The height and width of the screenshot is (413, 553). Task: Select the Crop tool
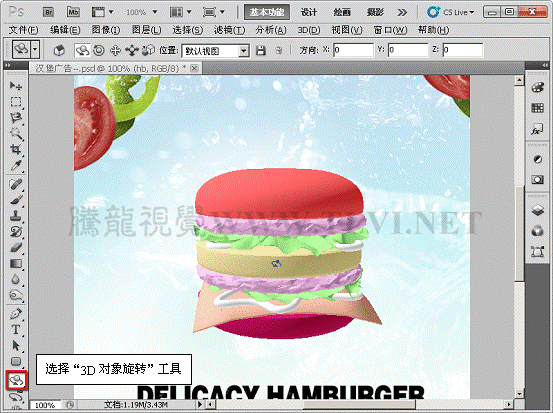point(16,149)
